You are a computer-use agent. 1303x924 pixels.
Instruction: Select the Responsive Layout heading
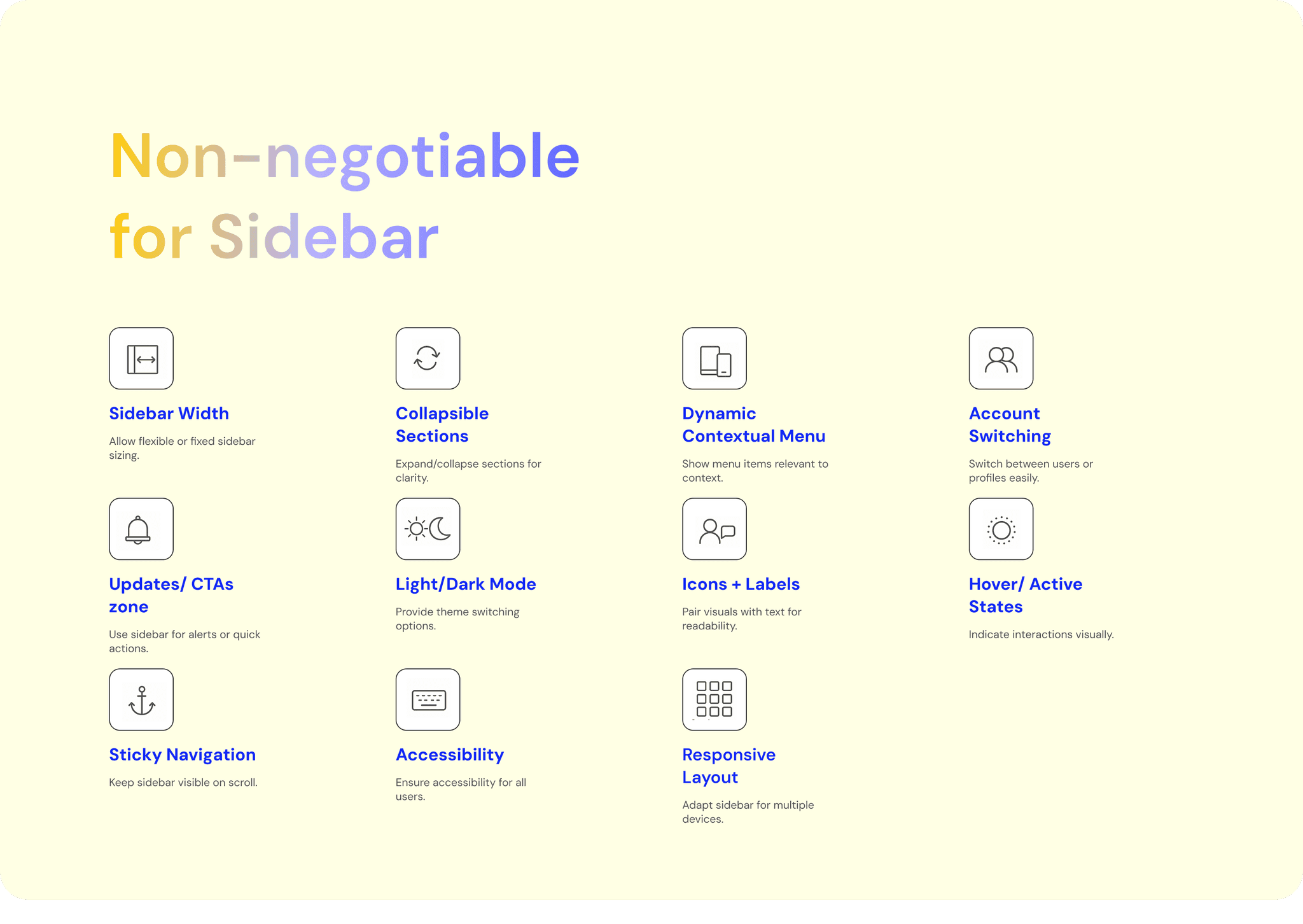[728, 766]
